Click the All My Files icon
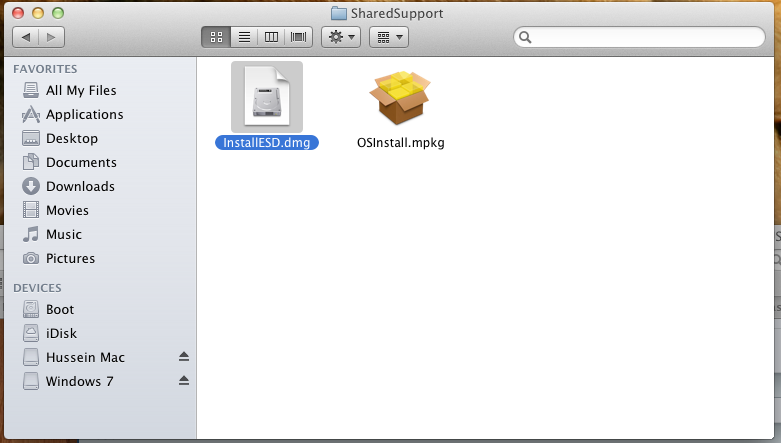781x443 pixels. (x=31, y=90)
